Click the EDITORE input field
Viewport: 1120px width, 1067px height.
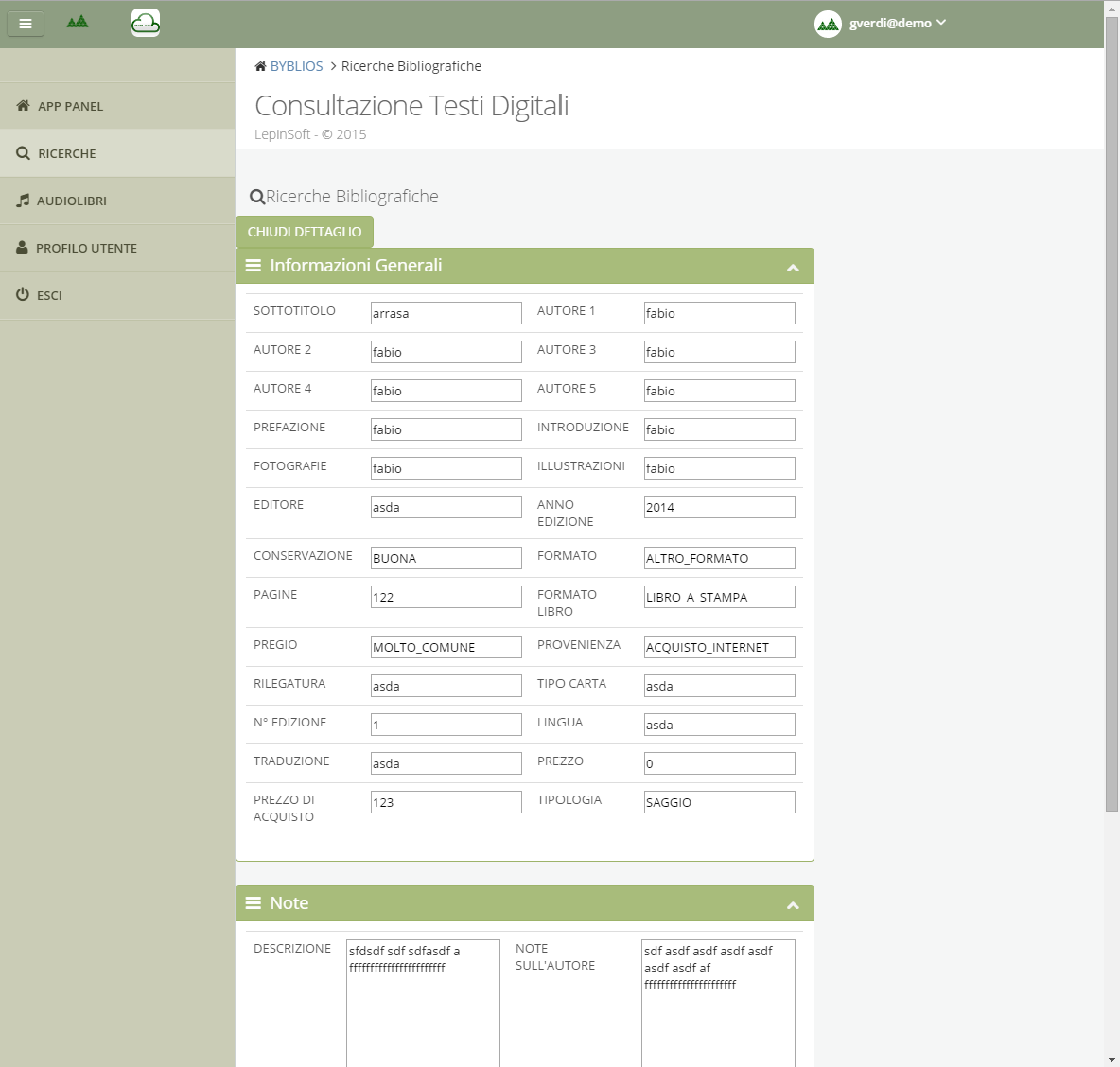446,507
